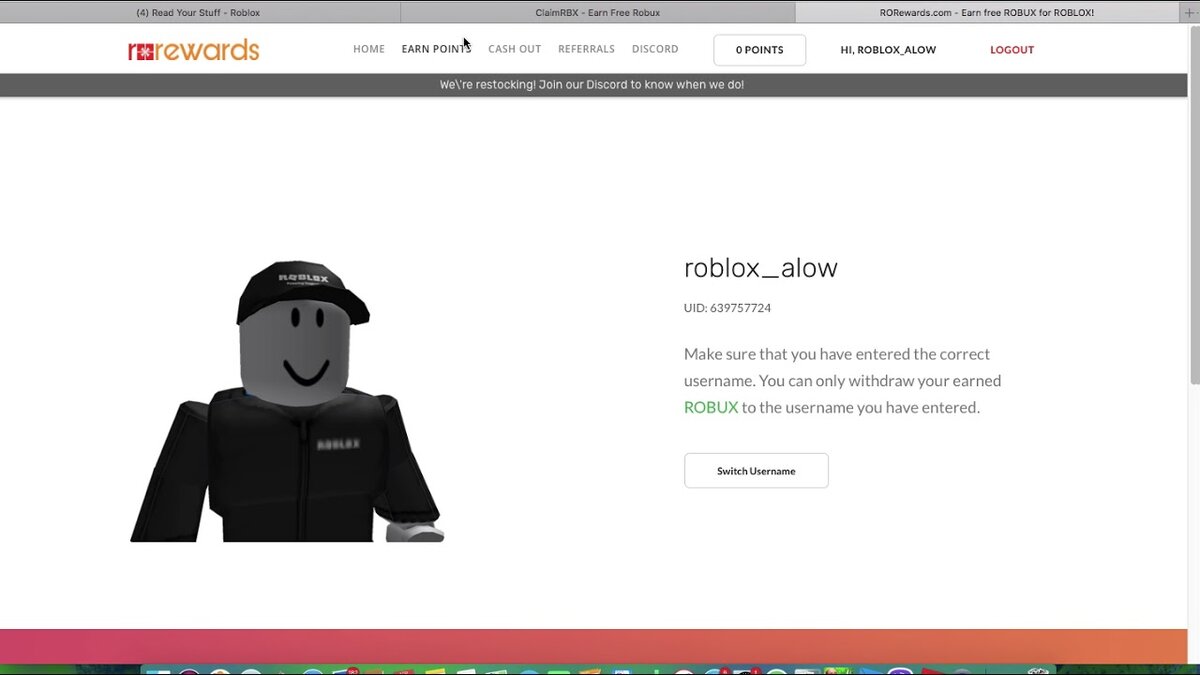Open the CASH OUT page
This screenshot has height=675, width=1200.
514,49
